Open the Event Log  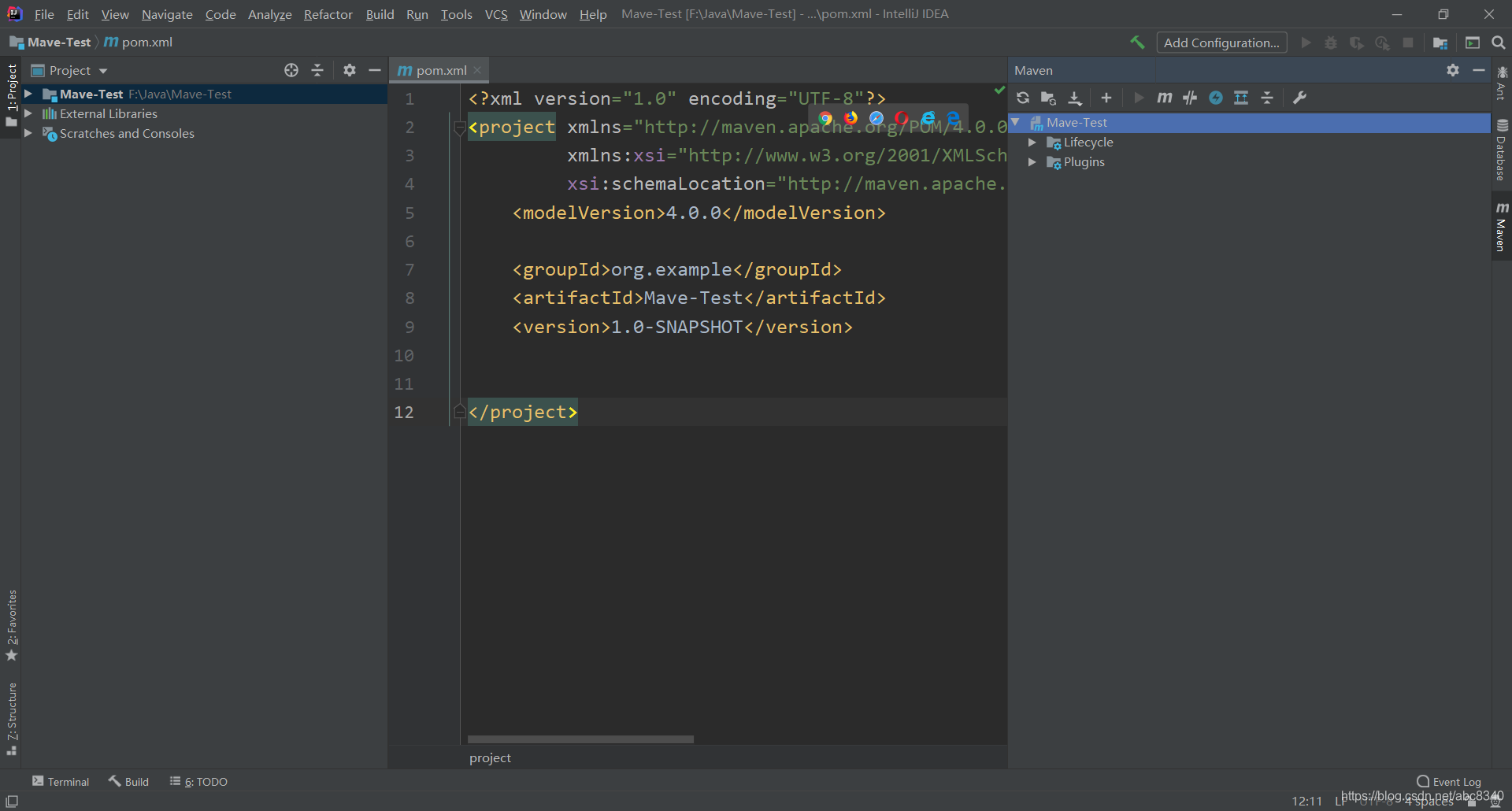[1449, 781]
